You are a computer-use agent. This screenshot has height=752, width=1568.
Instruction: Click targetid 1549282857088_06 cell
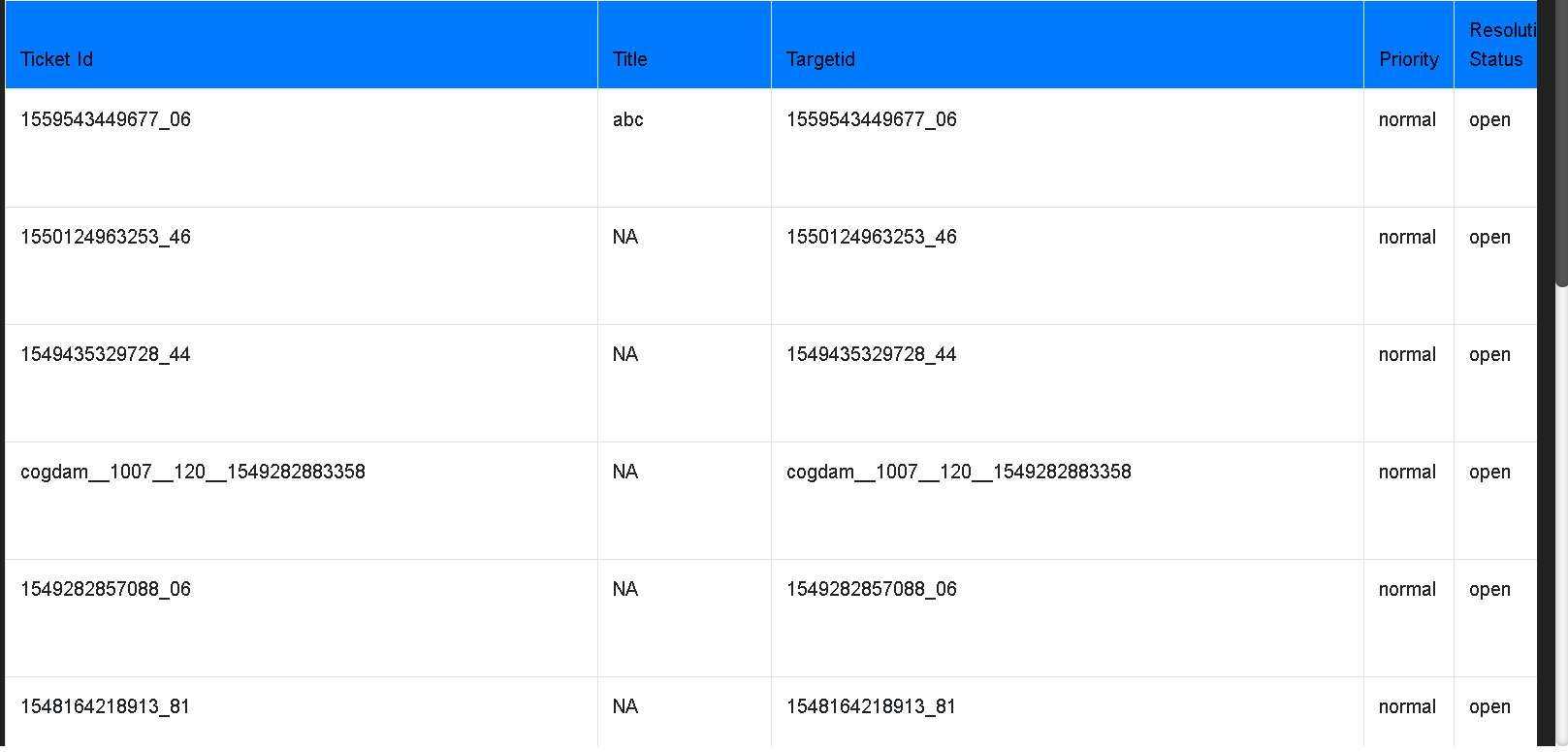point(1068,618)
